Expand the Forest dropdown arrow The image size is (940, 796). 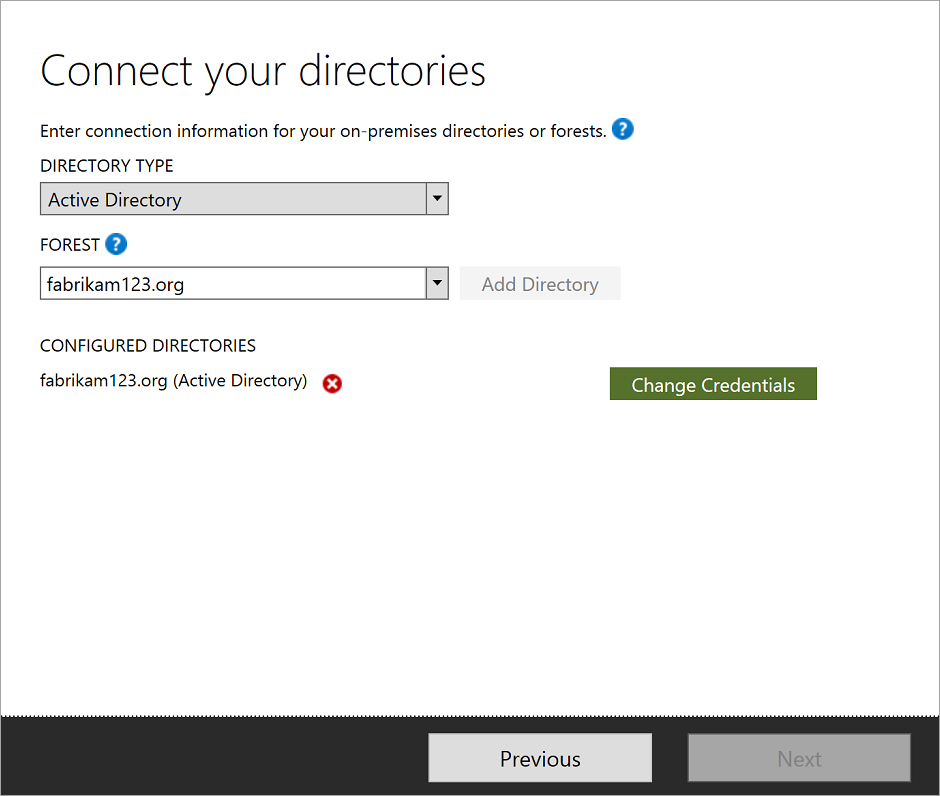point(437,283)
